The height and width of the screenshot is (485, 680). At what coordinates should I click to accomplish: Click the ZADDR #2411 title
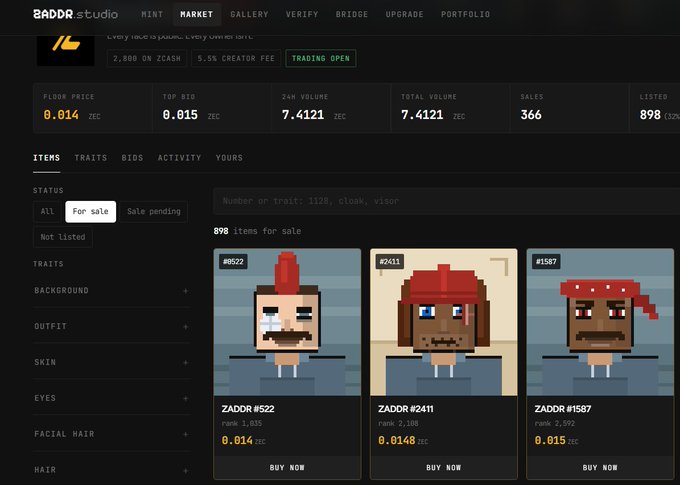pos(405,409)
